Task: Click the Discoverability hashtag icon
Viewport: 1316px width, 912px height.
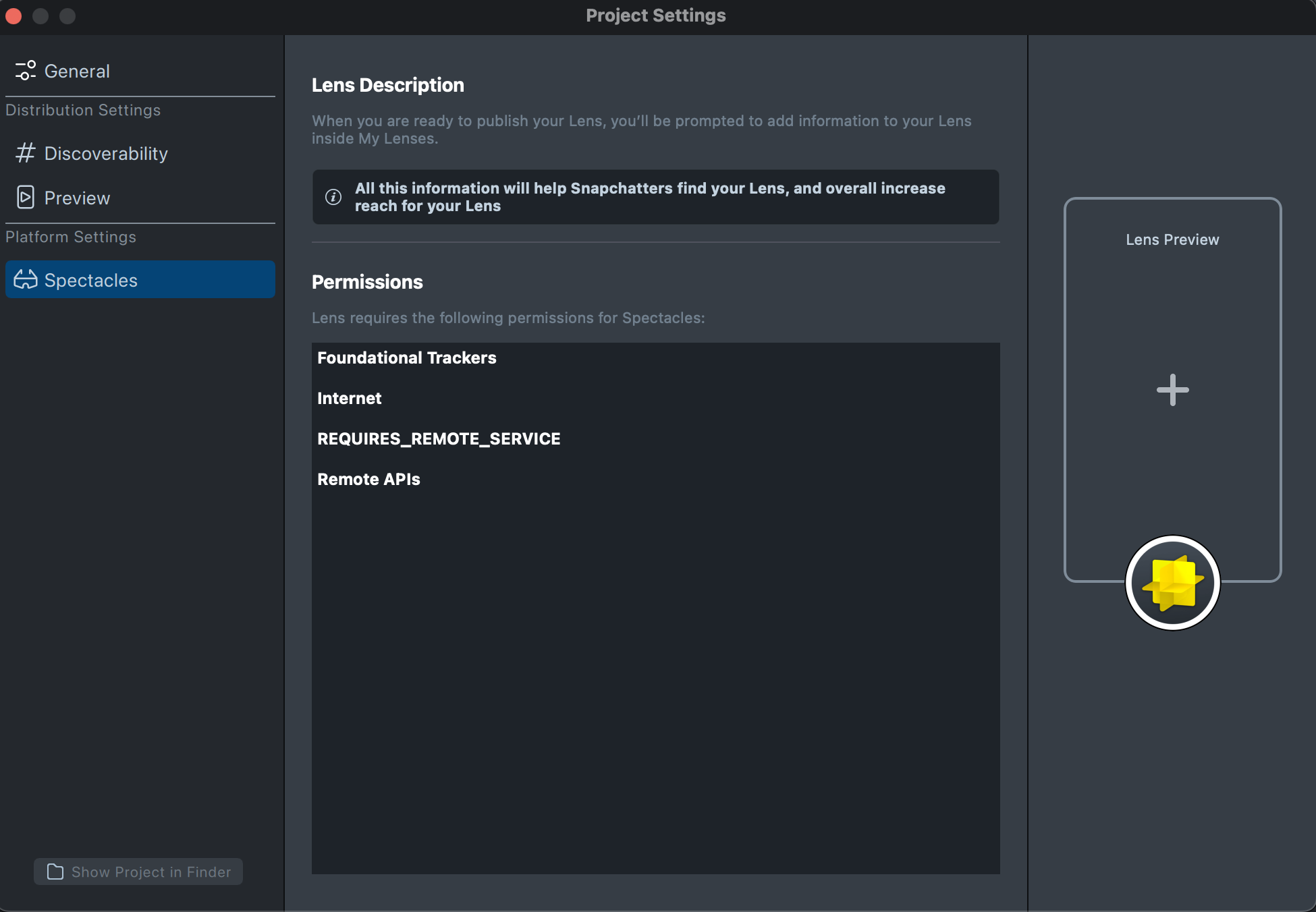Action: pyautogui.click(x=26, y=153)
